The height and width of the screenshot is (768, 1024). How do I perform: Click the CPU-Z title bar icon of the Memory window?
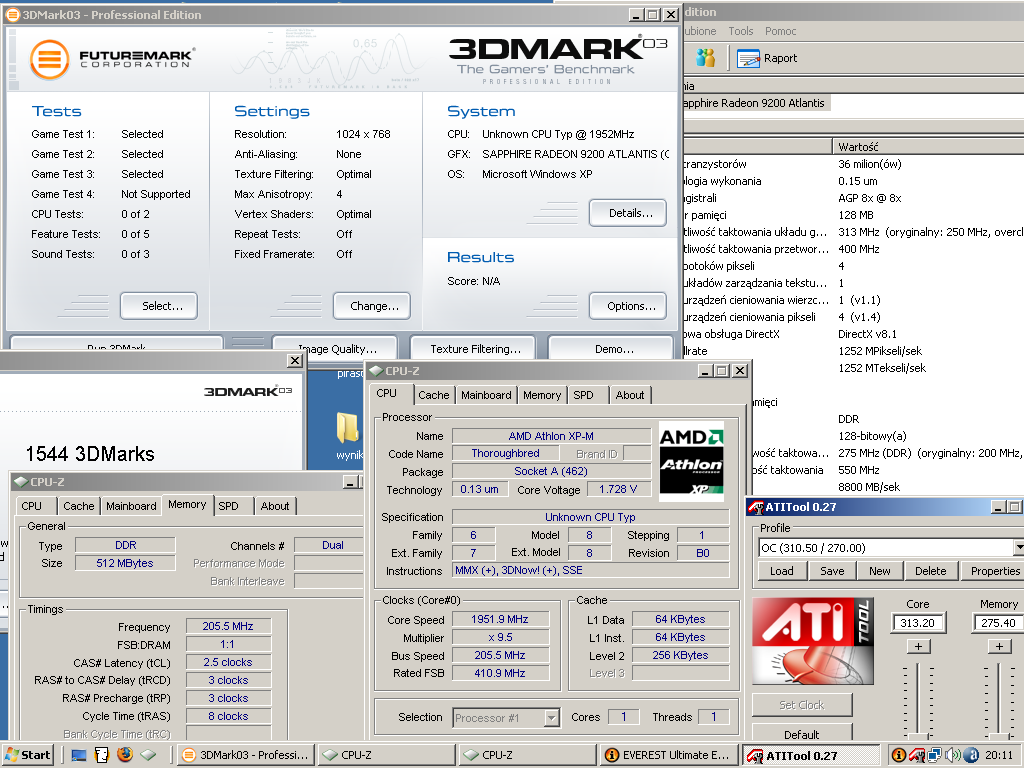(20, 482)
